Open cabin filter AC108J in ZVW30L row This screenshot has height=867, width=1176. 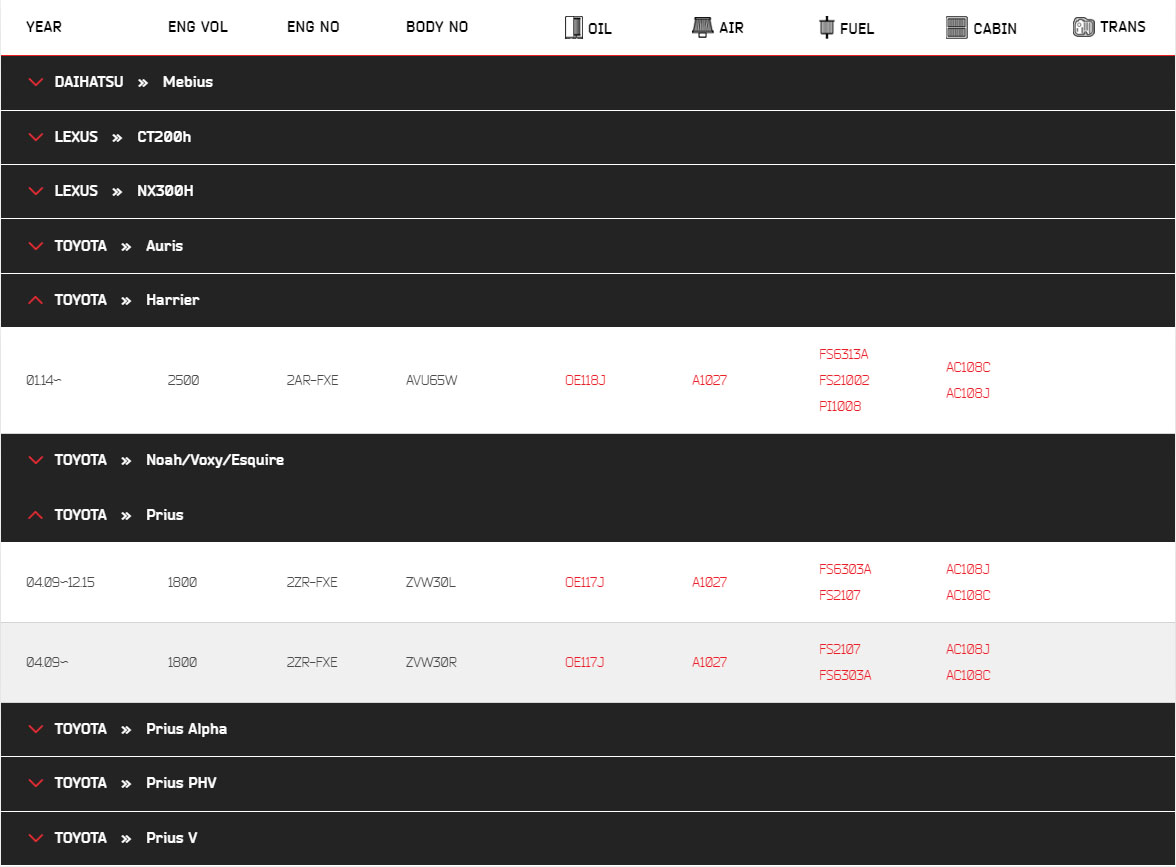tap(968, 569)
